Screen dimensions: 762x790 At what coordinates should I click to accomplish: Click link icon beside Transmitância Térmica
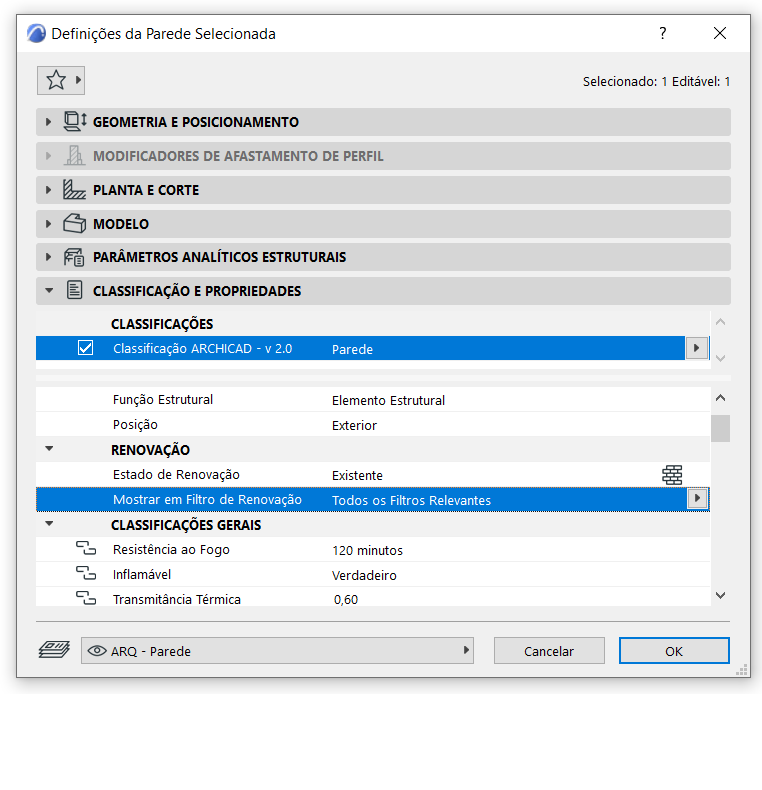pos(86,599)
